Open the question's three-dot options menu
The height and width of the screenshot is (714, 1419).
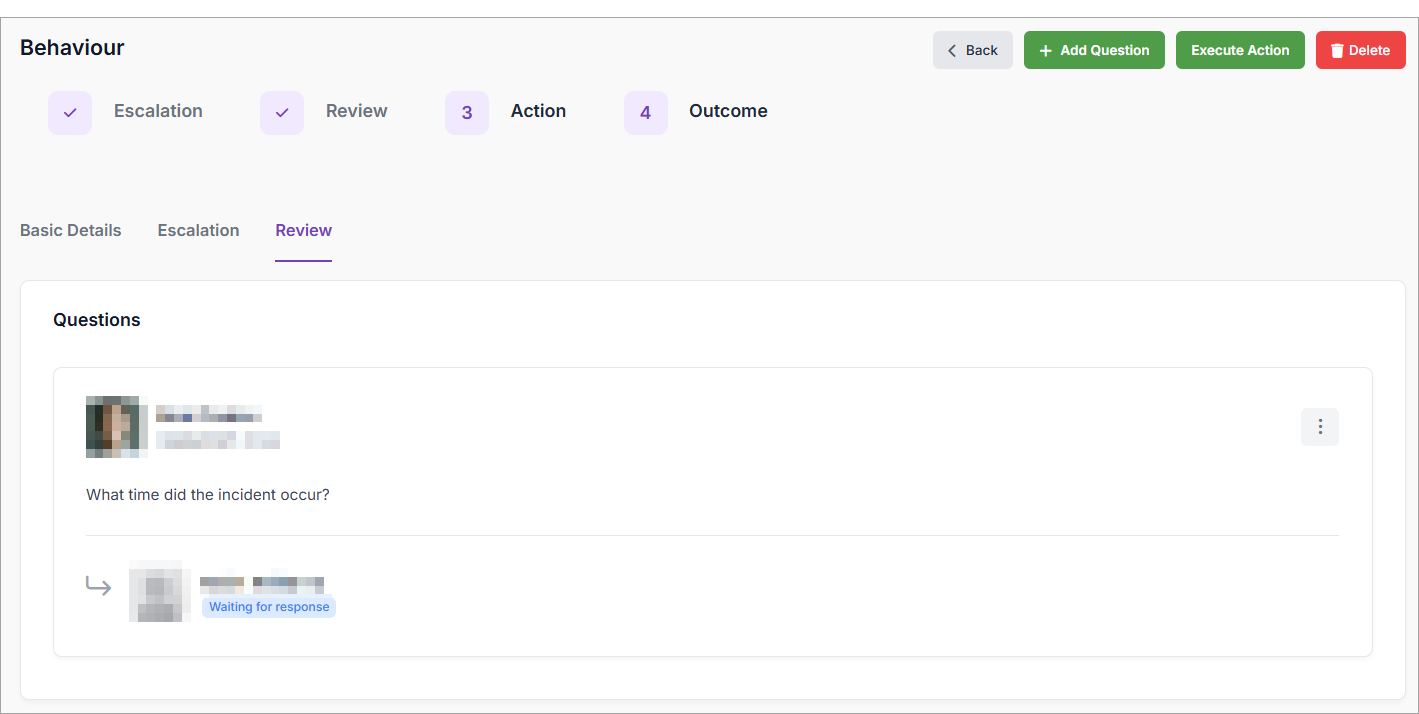[x=1319, y=427]
